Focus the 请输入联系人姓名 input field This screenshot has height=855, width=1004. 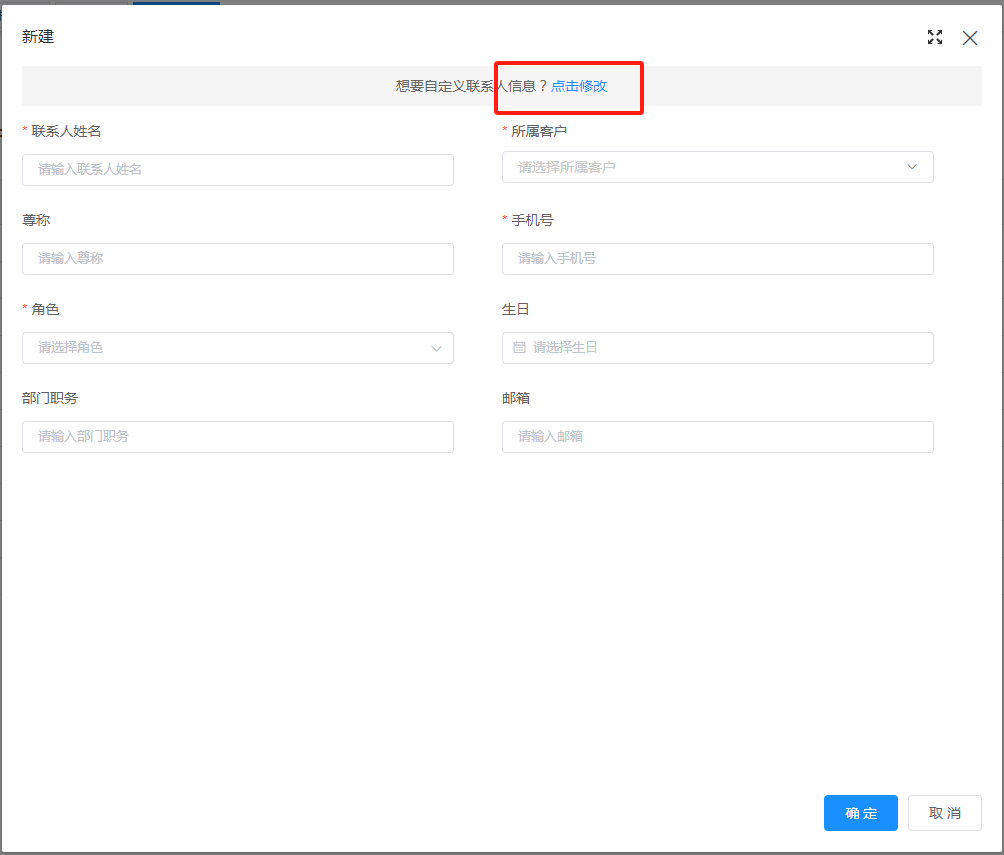[238, 170]
